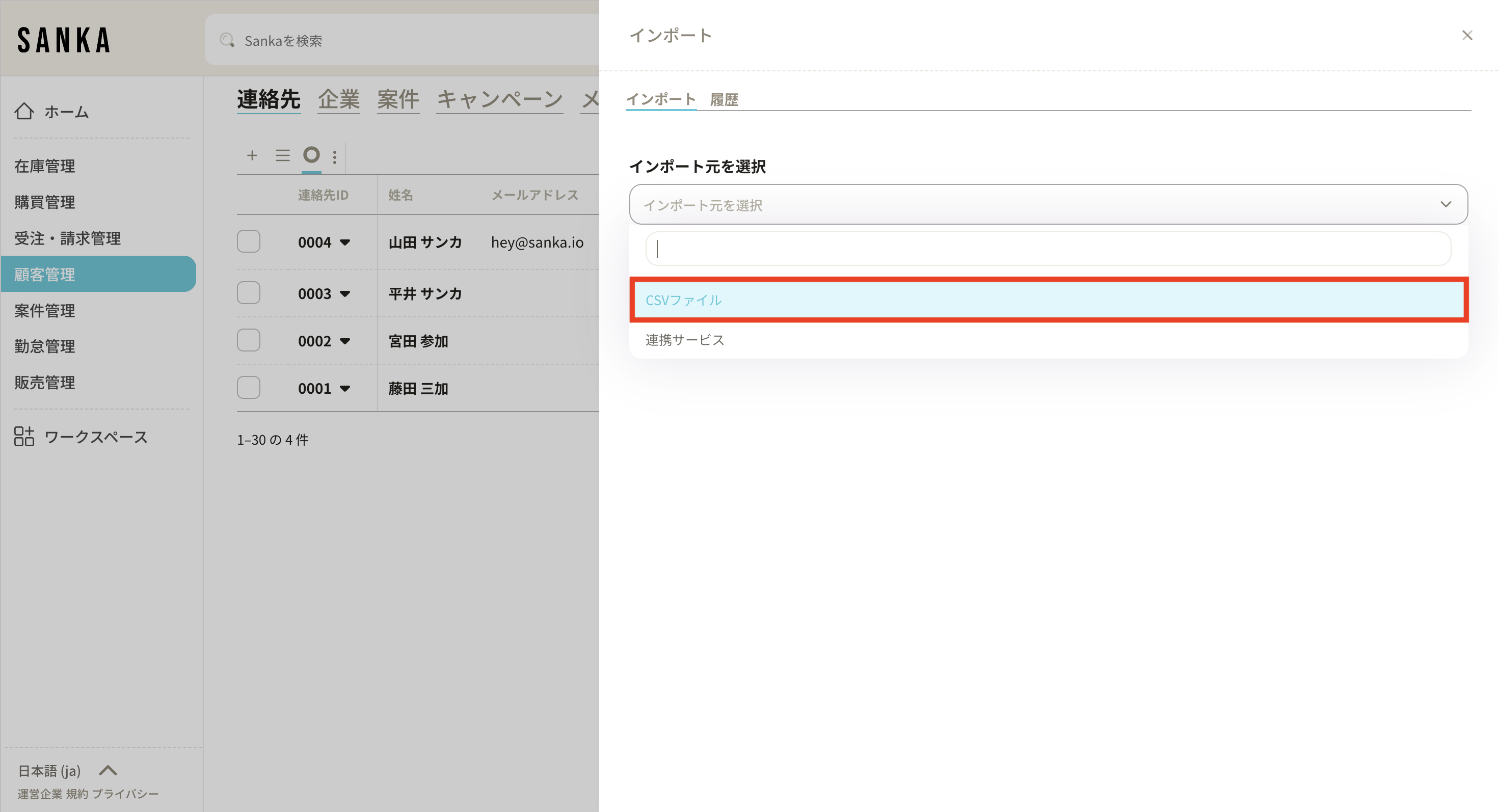Check the box for contact 0004

click(248, 241)
